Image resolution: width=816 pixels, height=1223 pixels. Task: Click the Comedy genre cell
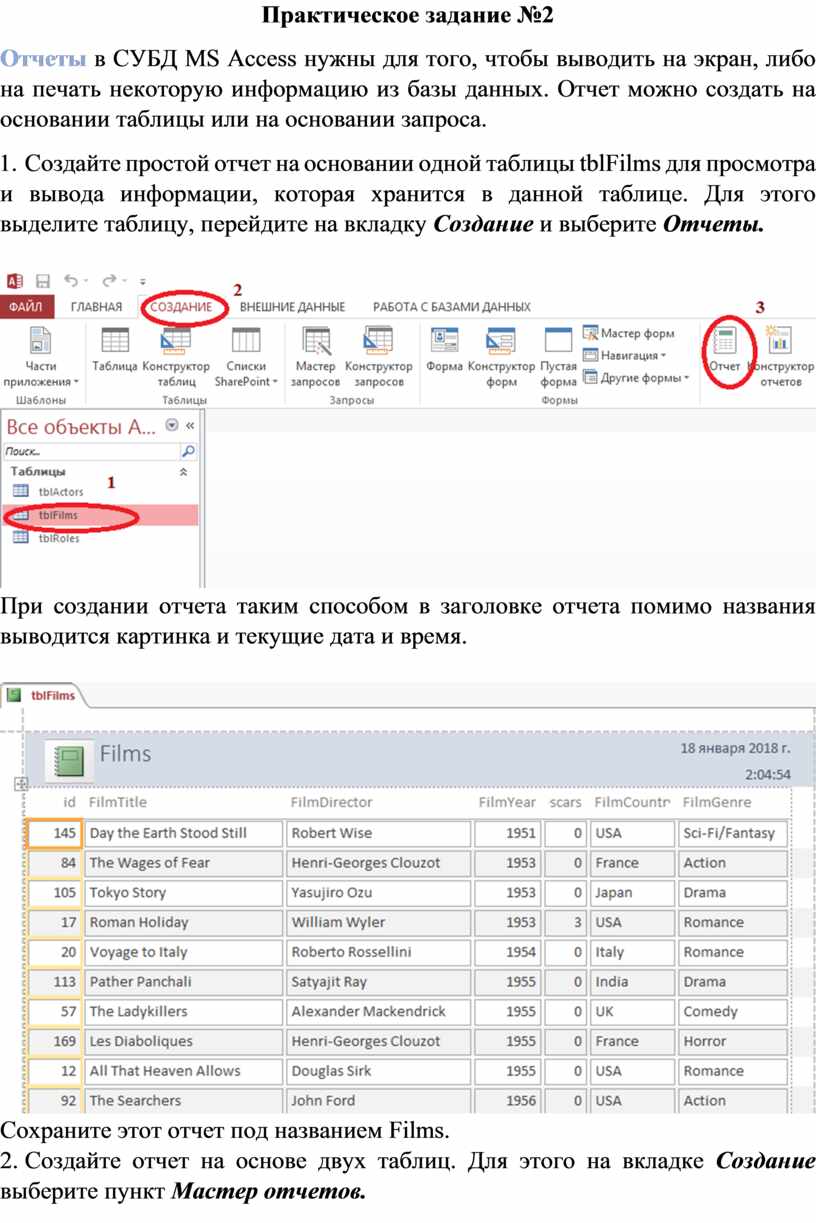click(x=733, y=1011)
